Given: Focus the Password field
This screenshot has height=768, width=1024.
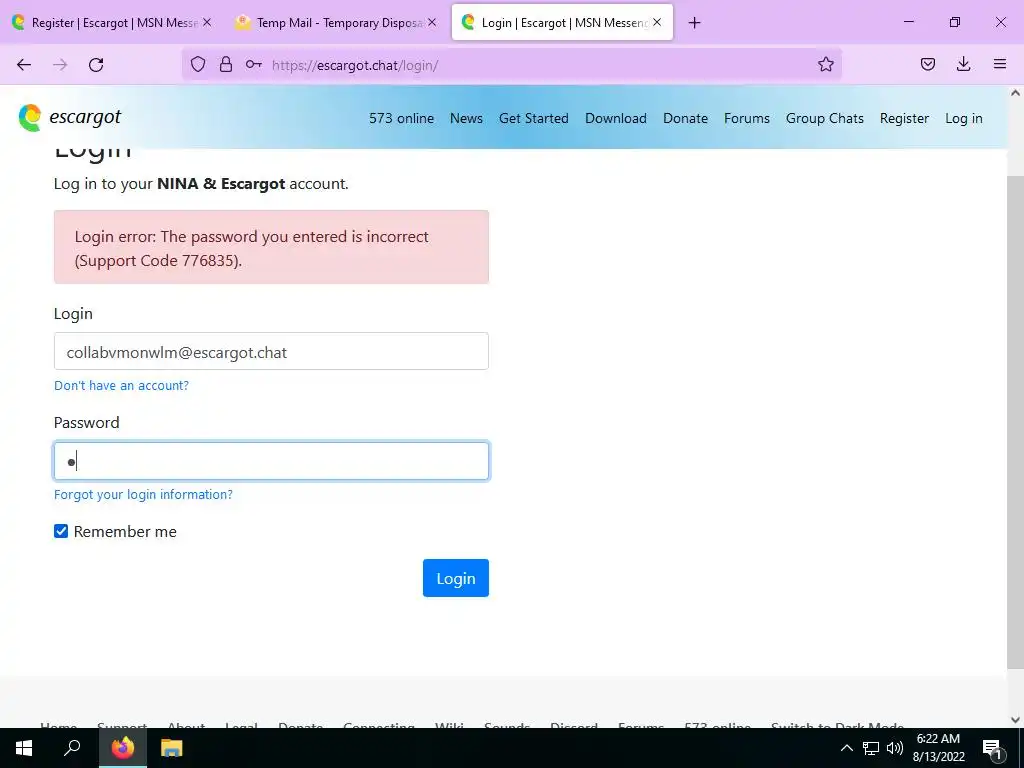Looking at the screenshot, I should 271,461.
